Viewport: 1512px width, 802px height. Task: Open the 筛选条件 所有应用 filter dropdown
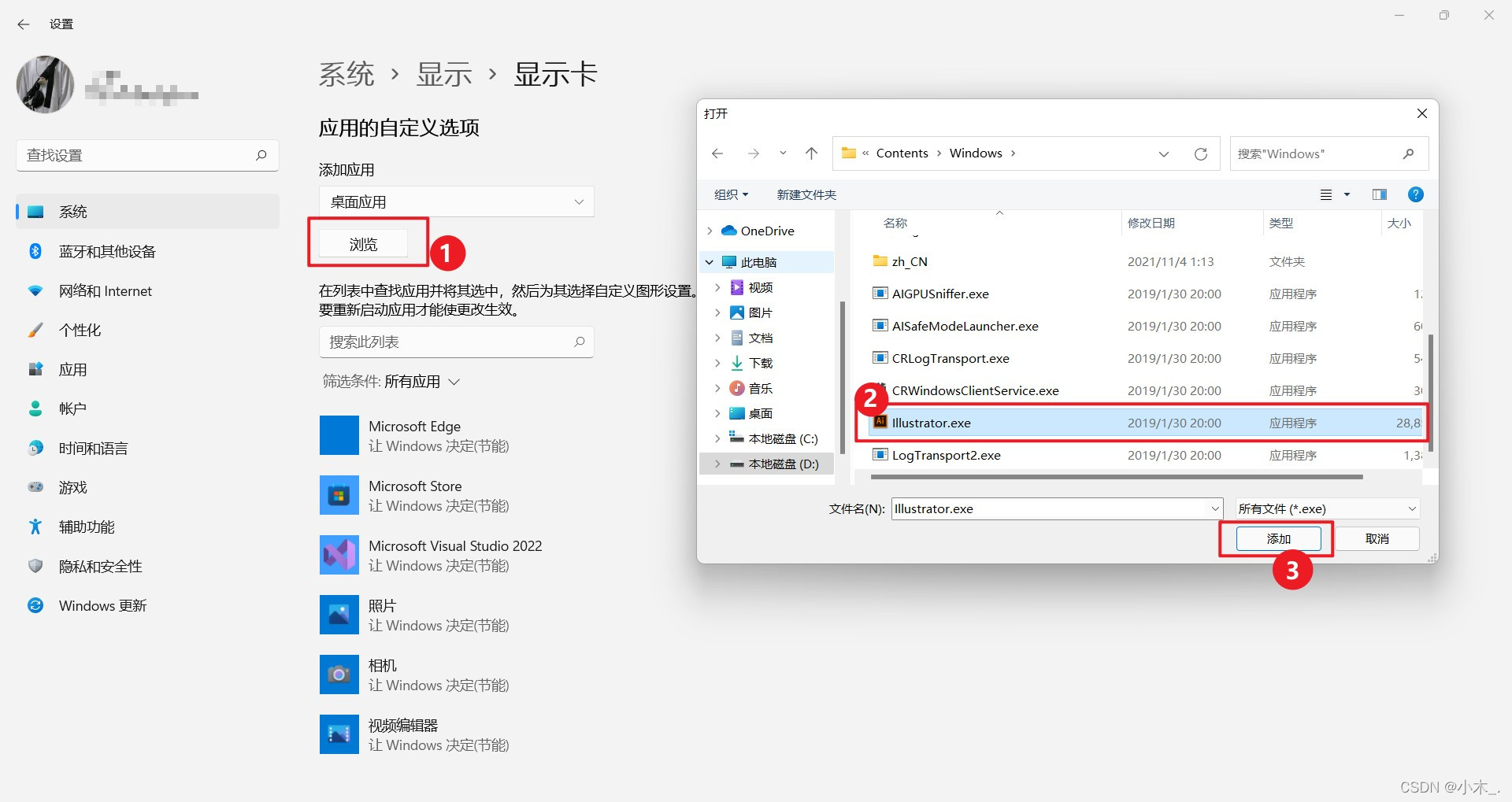391,382
